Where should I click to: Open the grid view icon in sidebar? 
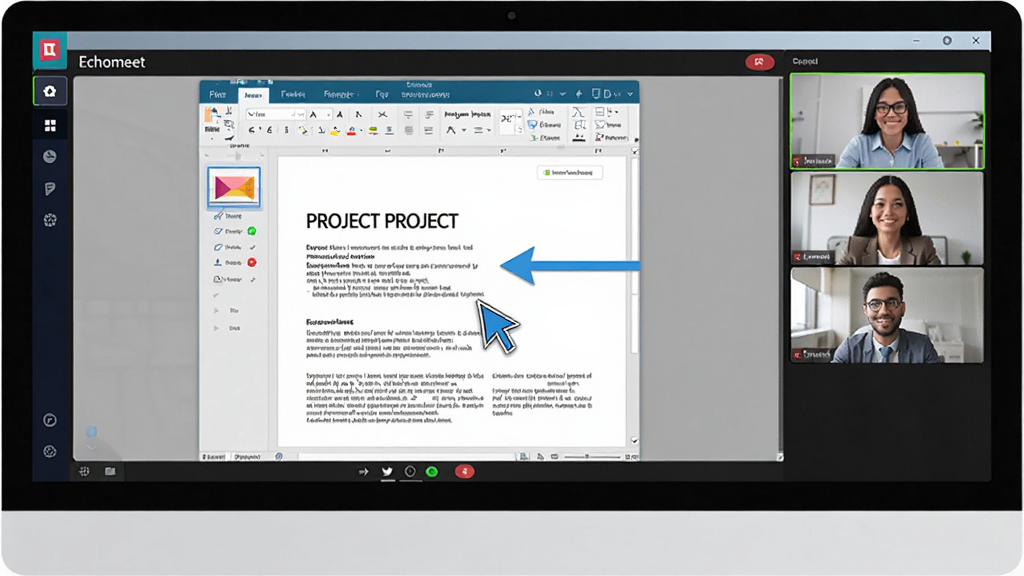50,125
